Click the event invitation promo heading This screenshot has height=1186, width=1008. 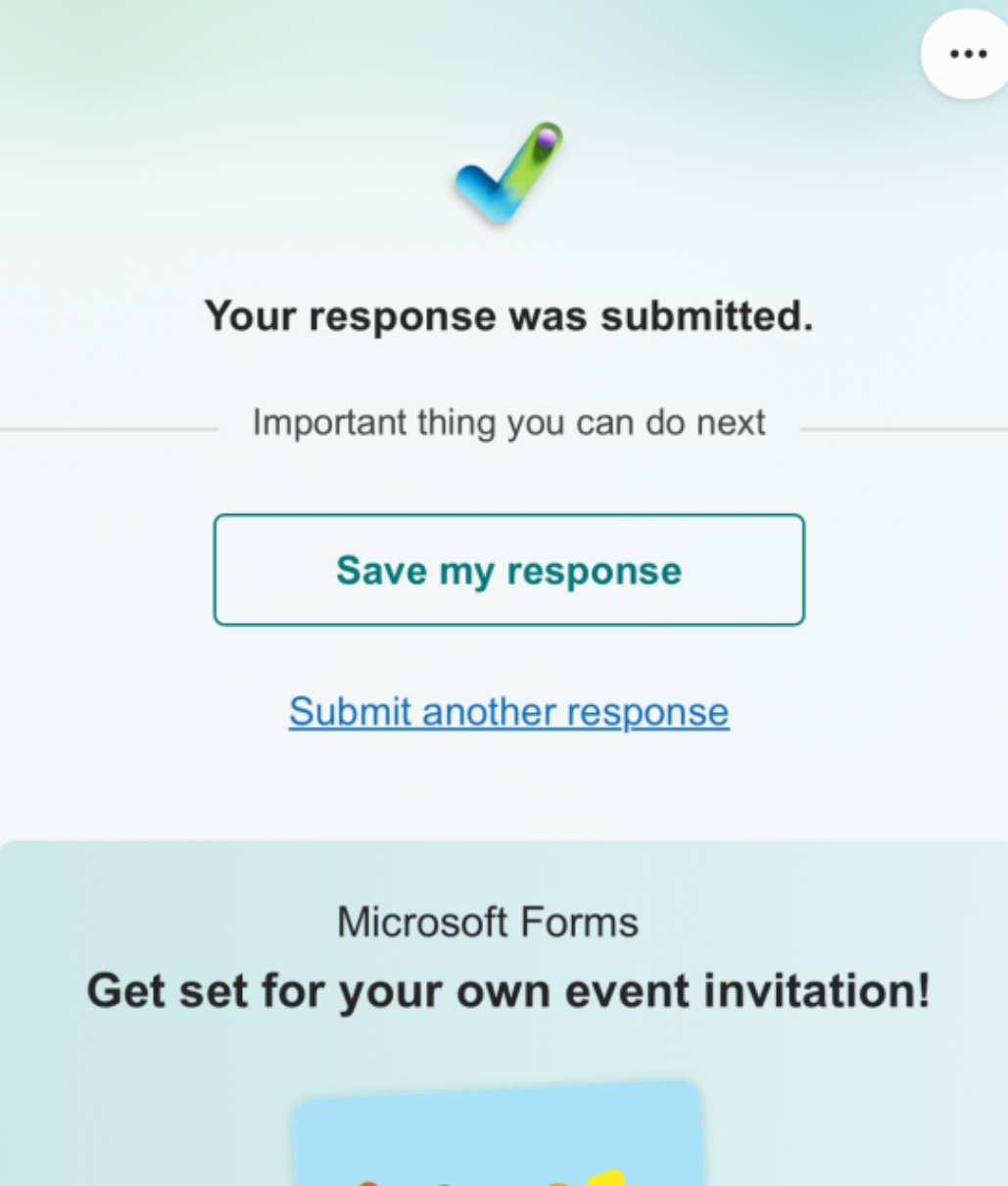coord(508,991)
